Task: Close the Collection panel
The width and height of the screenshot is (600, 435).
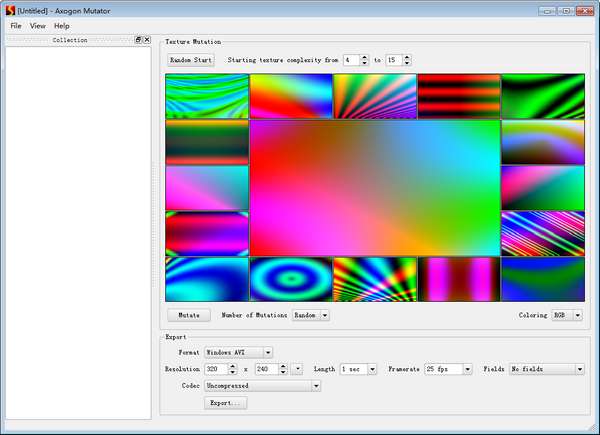Action: pyautogui.click(x=147, y=40)
